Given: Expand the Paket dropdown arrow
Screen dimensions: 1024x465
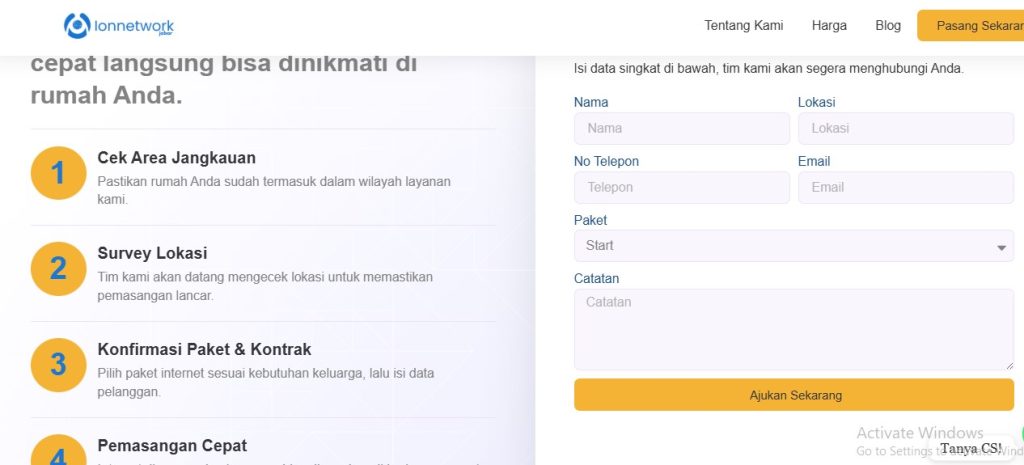Looking at the screenshot, I should pos(1001,247).
